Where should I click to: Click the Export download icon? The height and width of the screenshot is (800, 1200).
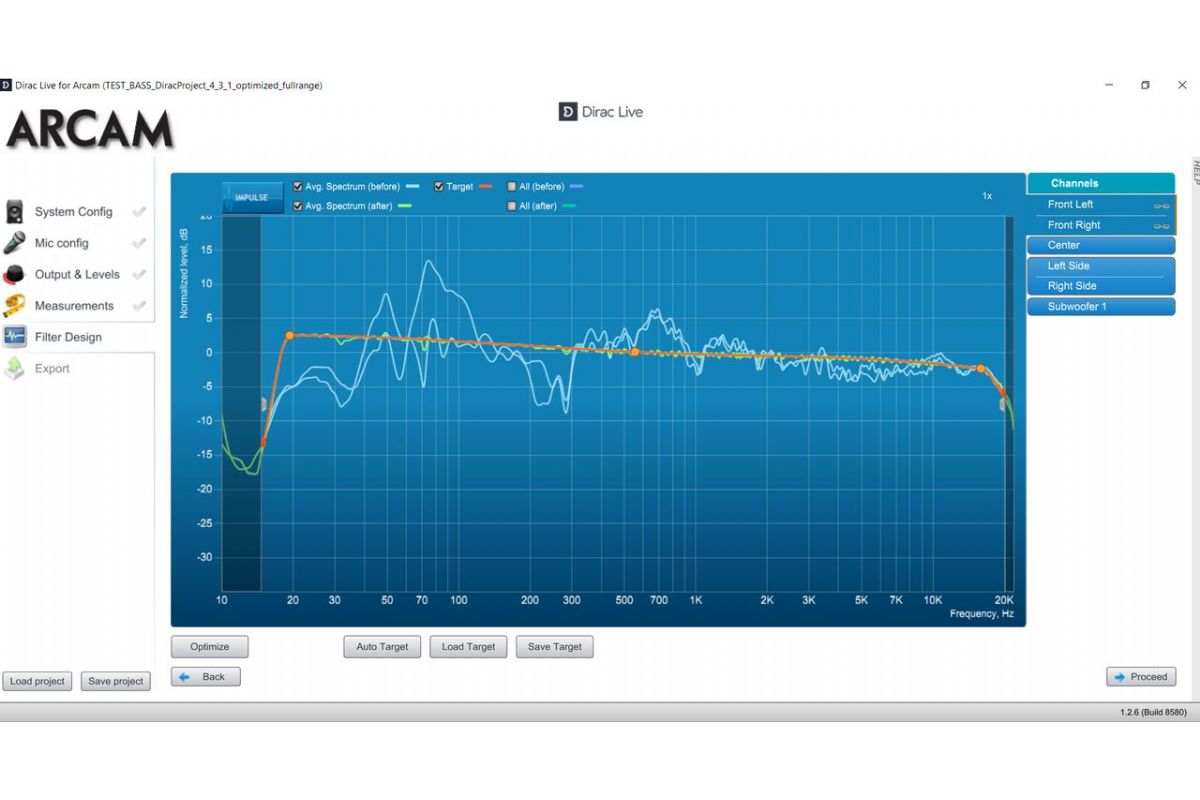[14, 368]
